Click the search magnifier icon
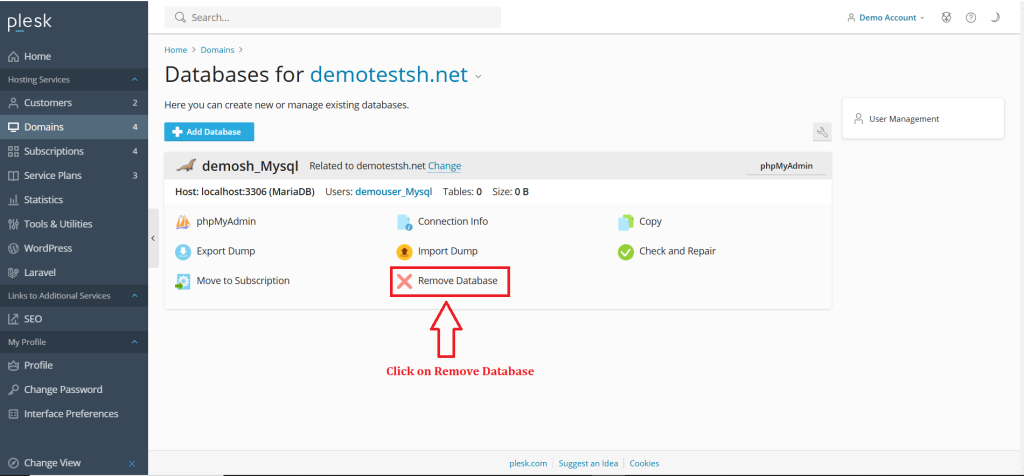Image resolution: width=1024 pixels, height=476 pixels. coord(180,18)
